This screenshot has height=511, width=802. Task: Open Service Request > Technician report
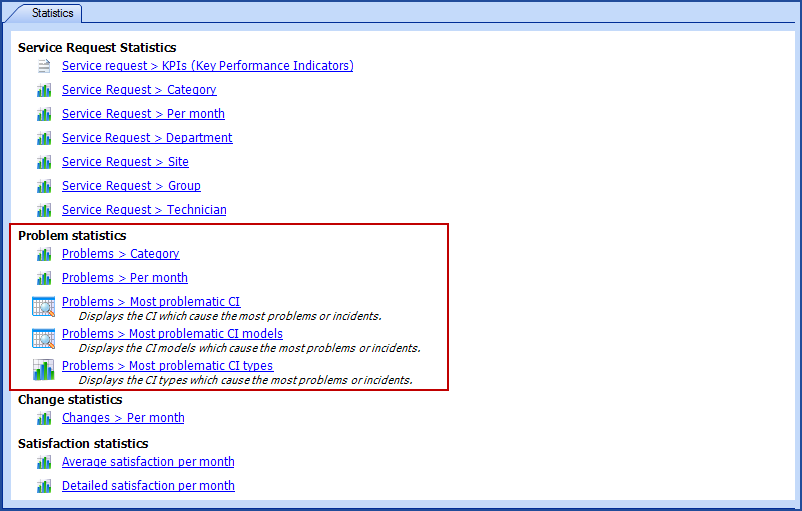(x=144, y=210)
